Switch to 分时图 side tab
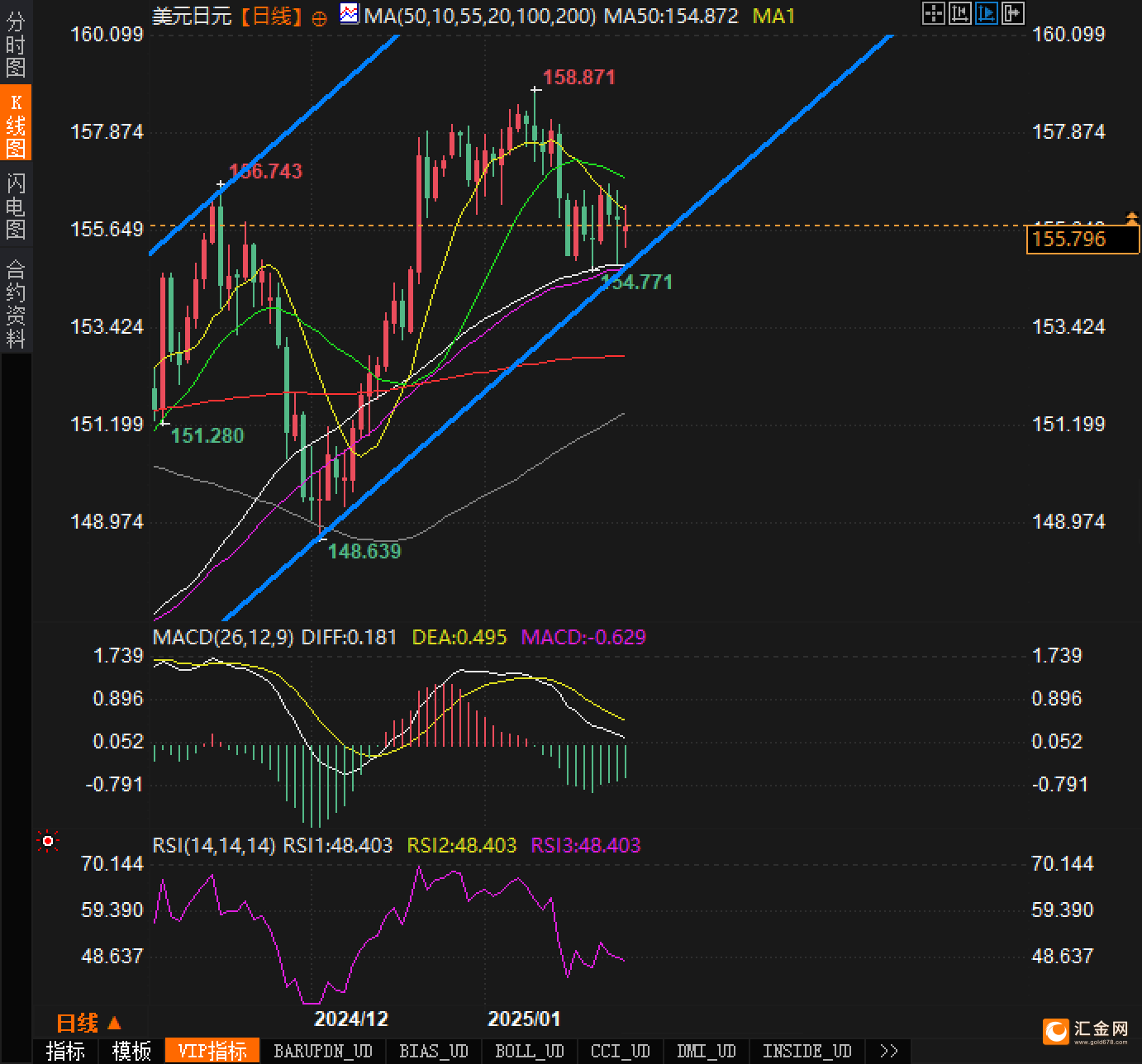The image size is (1142, 1064). [x=16, y=44]
